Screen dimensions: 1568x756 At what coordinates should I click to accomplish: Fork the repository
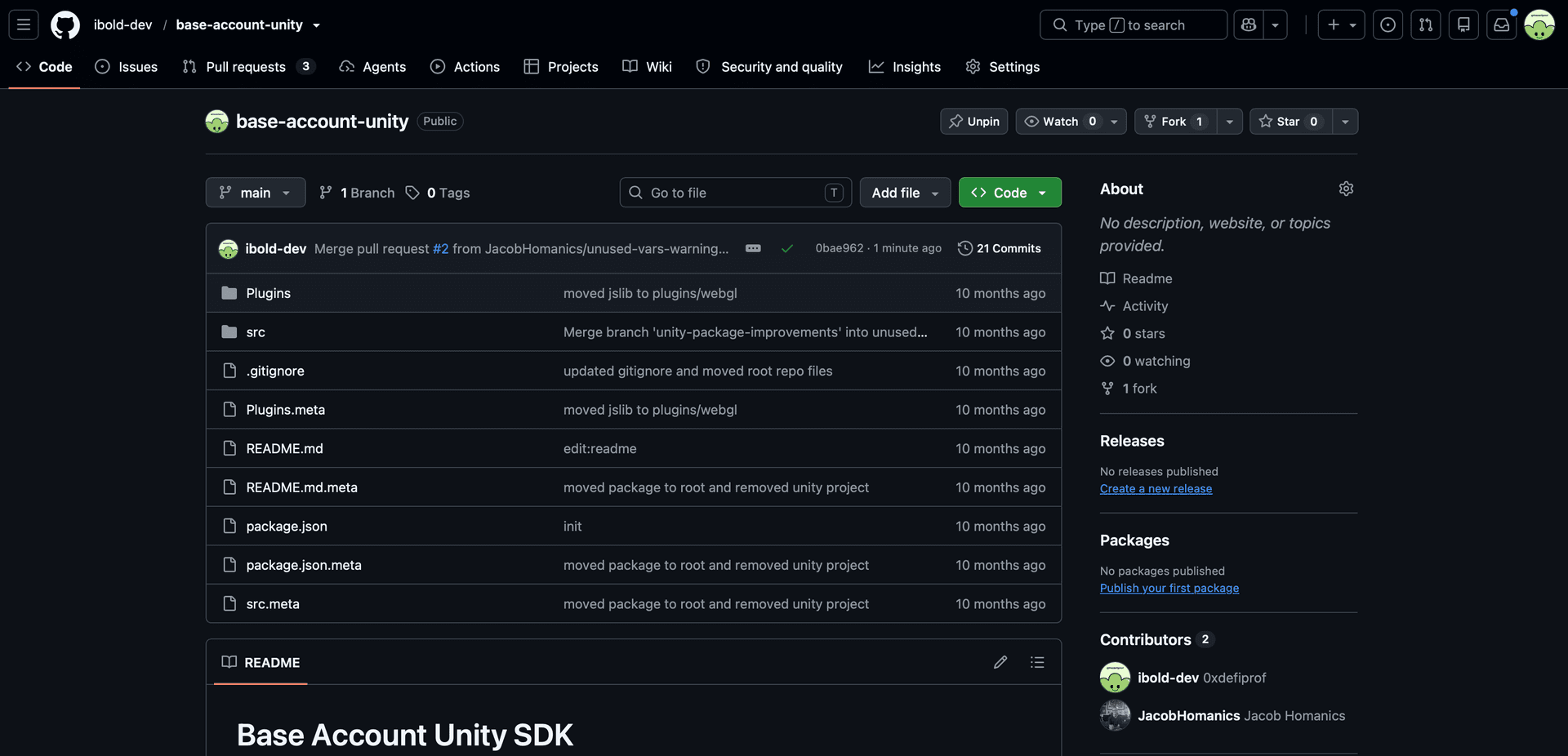click(x=1174, y=121)
